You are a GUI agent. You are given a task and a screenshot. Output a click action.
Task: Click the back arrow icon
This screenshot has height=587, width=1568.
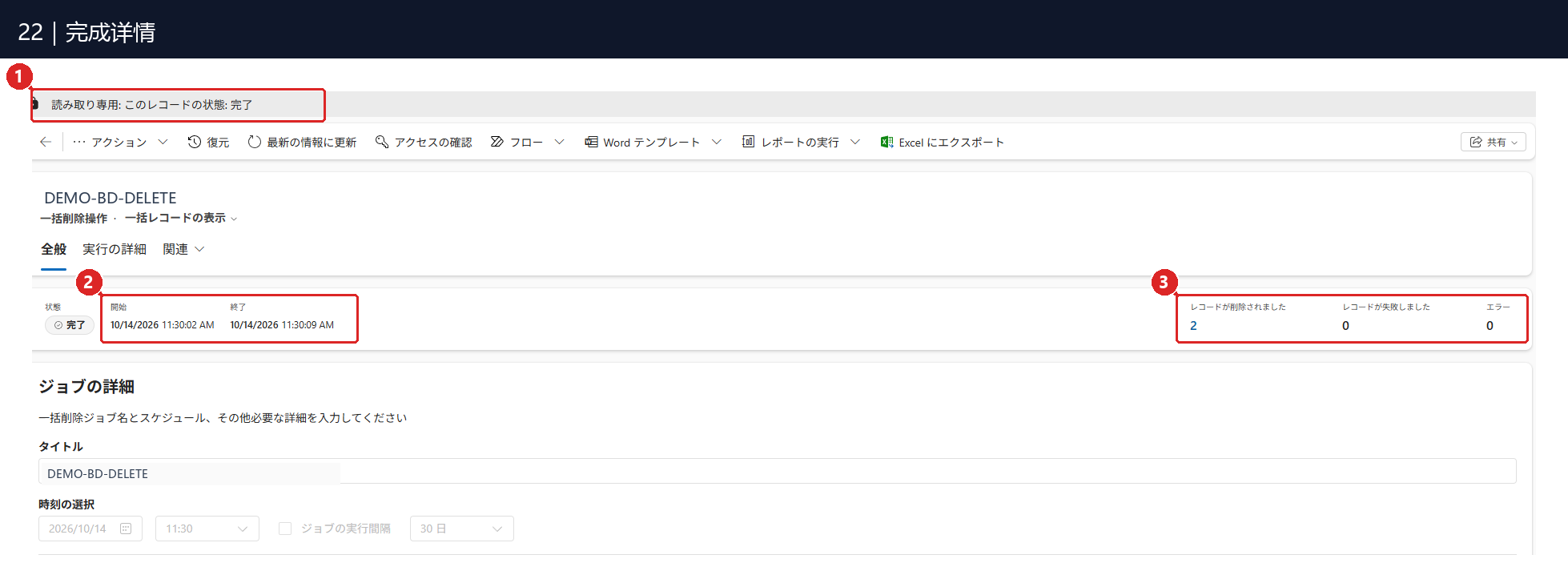click(46, 142)
